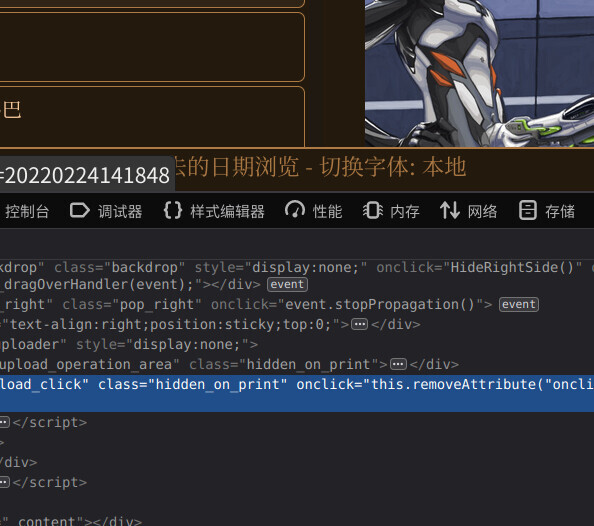The height and width of the screenshot is (526, 594).
Task: Expand ellipsis in the text-align:right sticky div
Action: tap(360, 324)
